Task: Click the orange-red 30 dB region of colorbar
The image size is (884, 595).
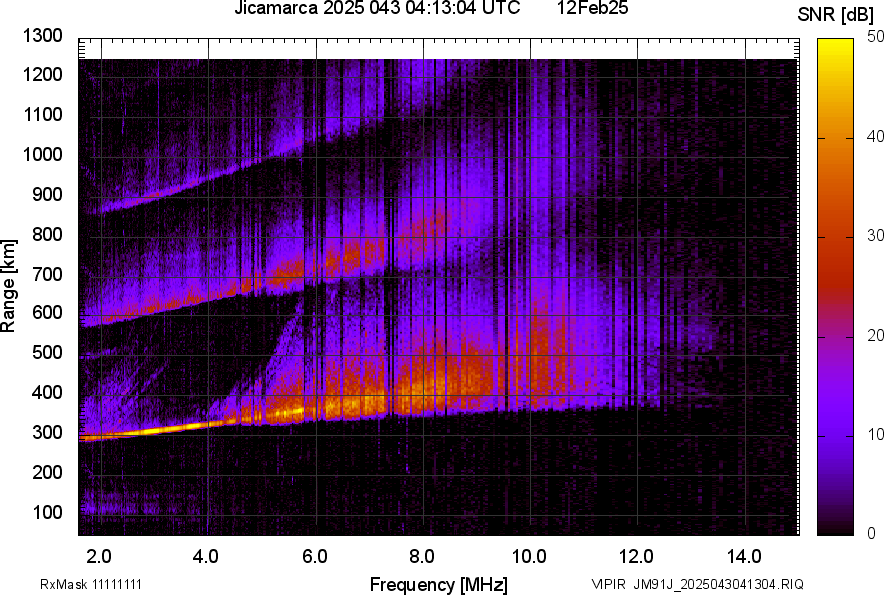Action: [x=836, y=237]
